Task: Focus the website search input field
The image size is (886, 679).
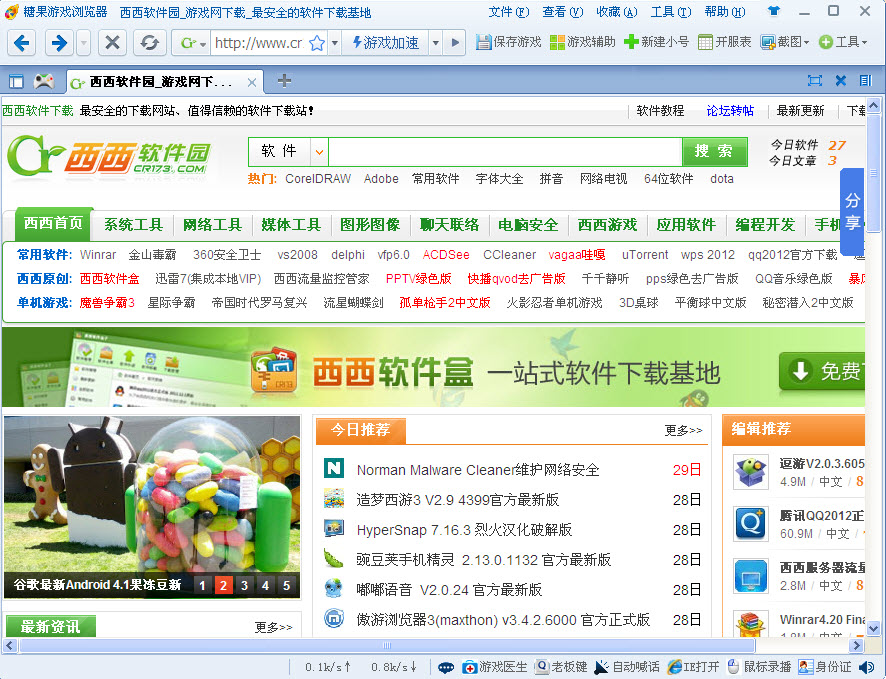Action: [x=505, y=151]
